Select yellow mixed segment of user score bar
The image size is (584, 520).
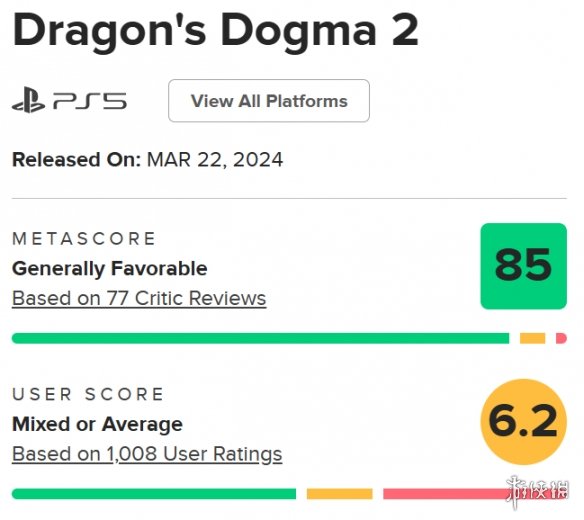click(340, 494)
